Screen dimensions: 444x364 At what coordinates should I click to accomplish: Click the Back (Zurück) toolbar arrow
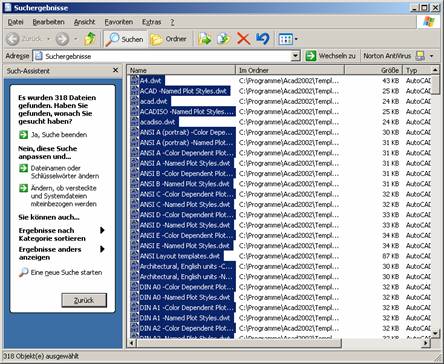click(13, 39)
